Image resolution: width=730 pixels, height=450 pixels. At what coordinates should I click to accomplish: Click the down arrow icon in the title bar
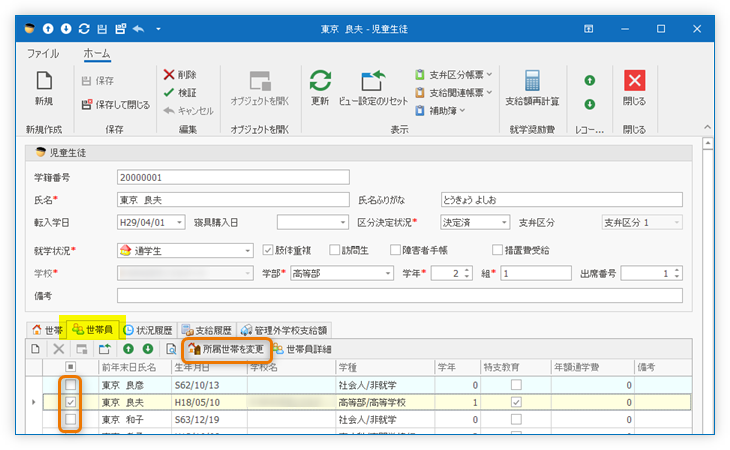[66, 29]
